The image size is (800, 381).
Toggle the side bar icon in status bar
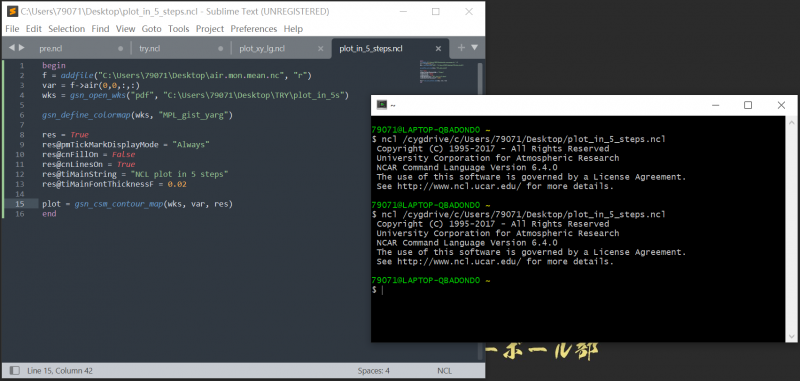(x=15, y=371)
